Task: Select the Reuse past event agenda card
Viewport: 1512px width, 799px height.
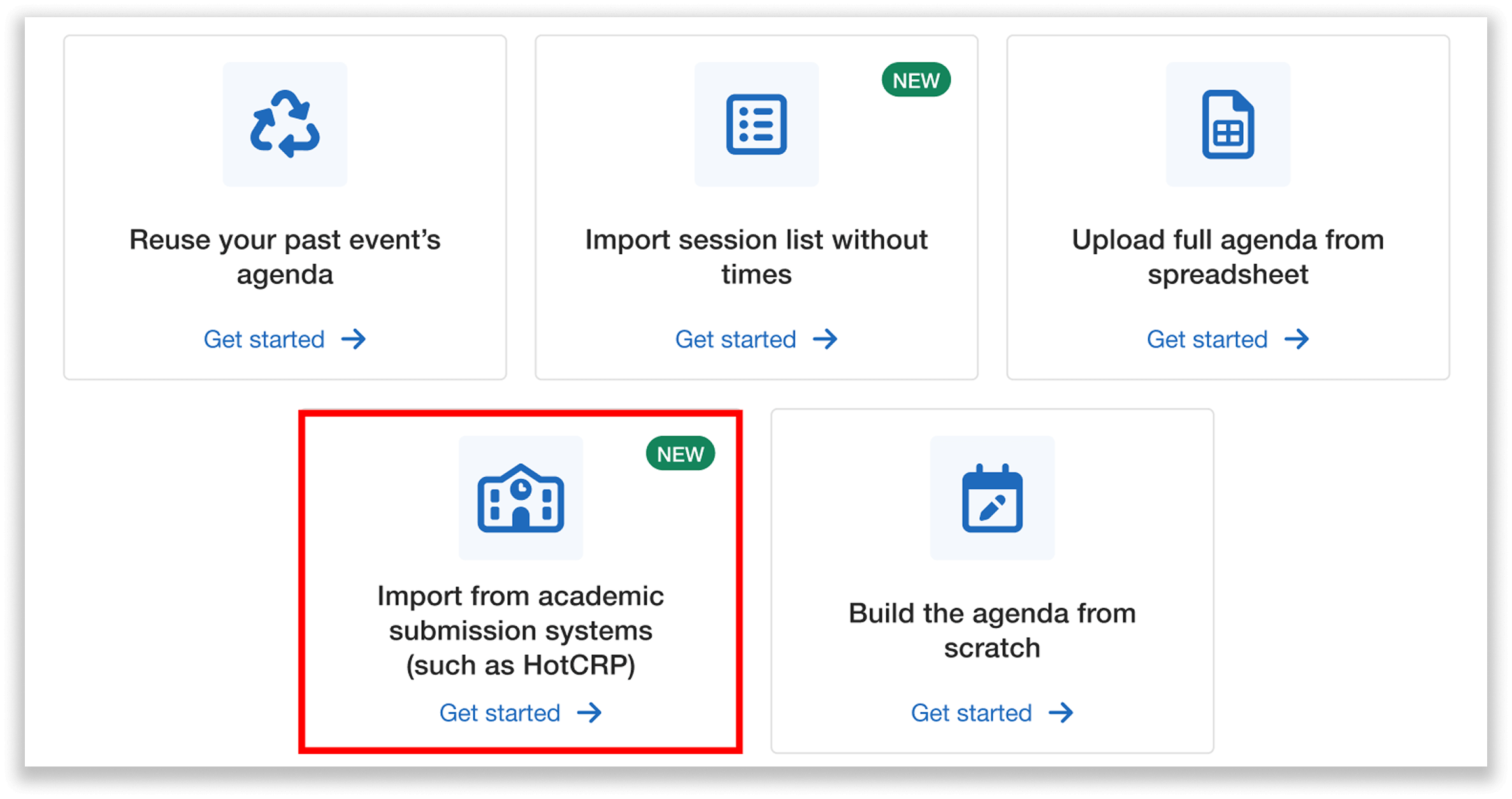Action: coord(284,207)
